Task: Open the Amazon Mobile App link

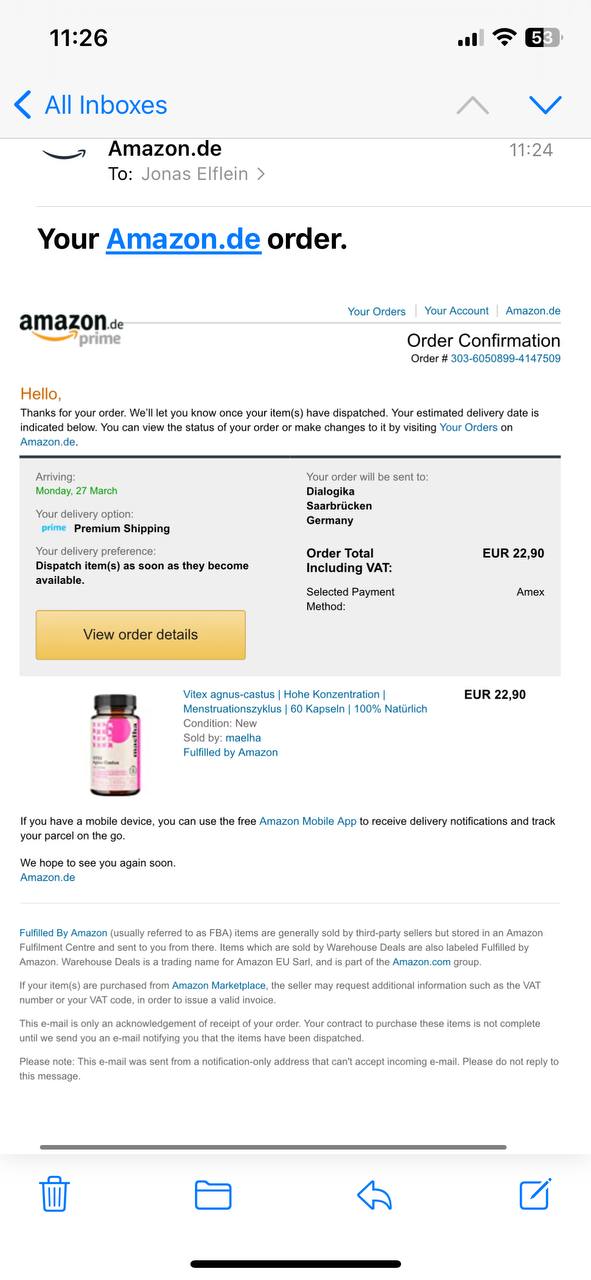Action: (308, 821)
